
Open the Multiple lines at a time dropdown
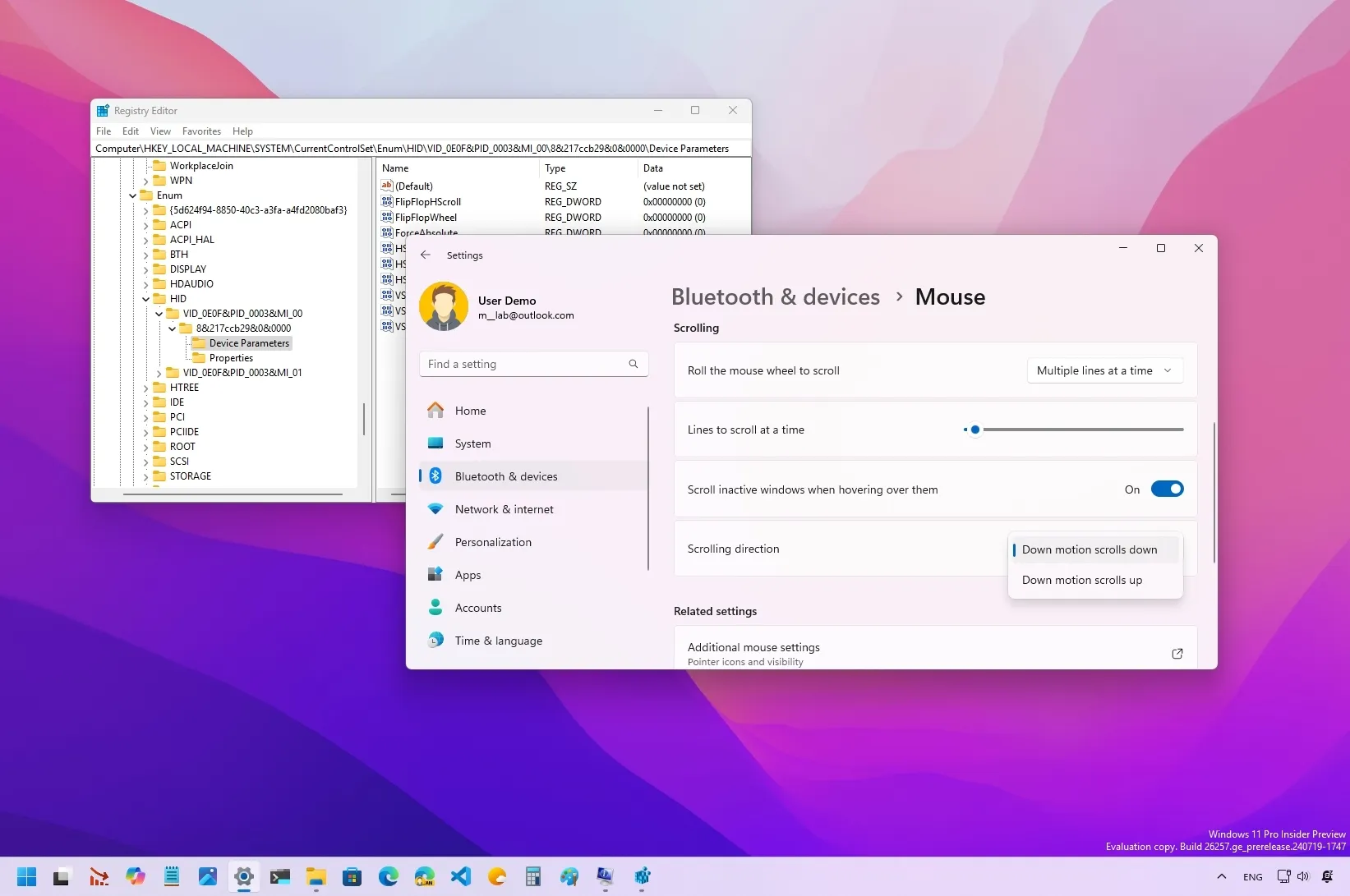click(x=1103, y=370)
